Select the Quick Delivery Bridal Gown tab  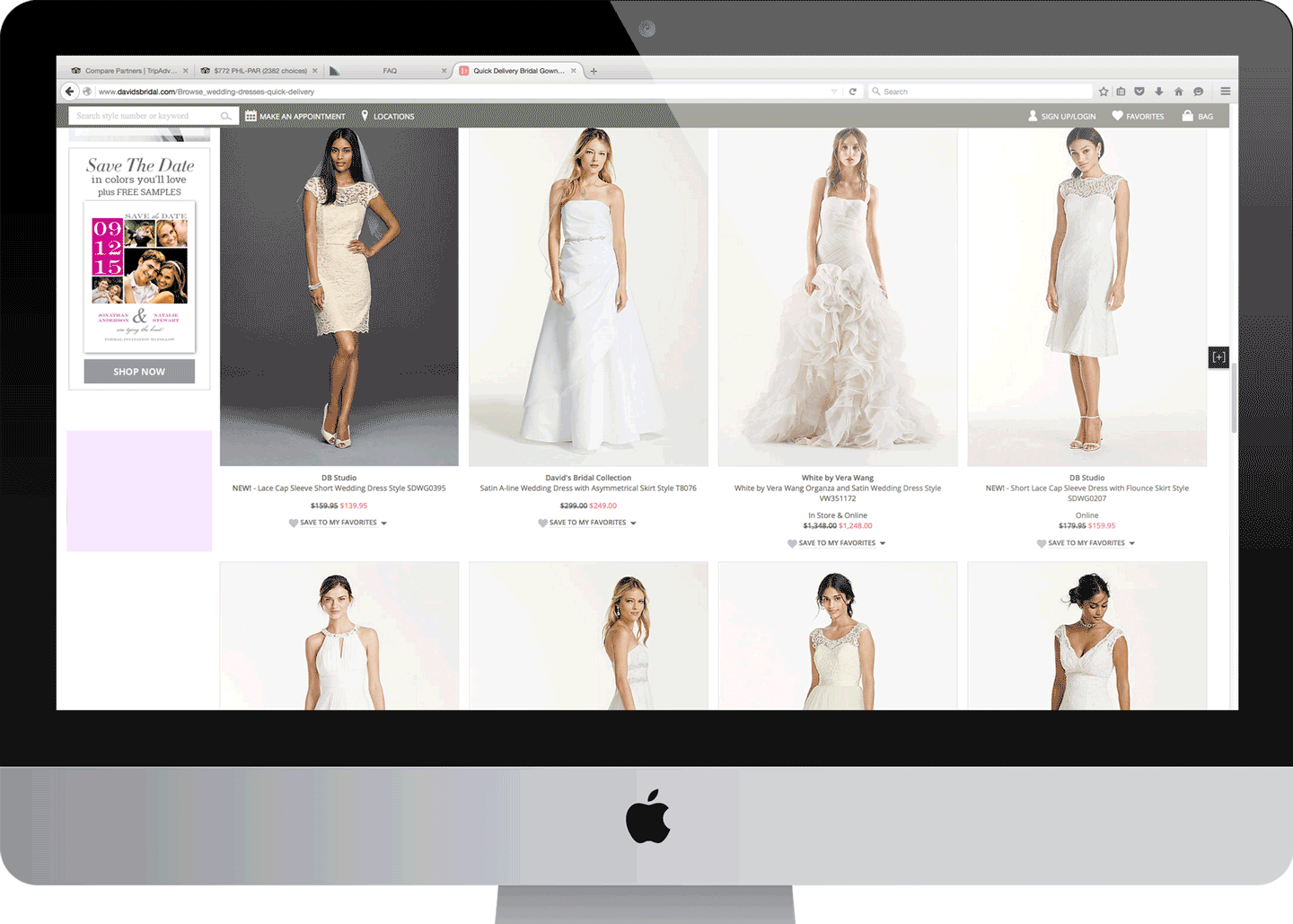click(x=519, y=71)
